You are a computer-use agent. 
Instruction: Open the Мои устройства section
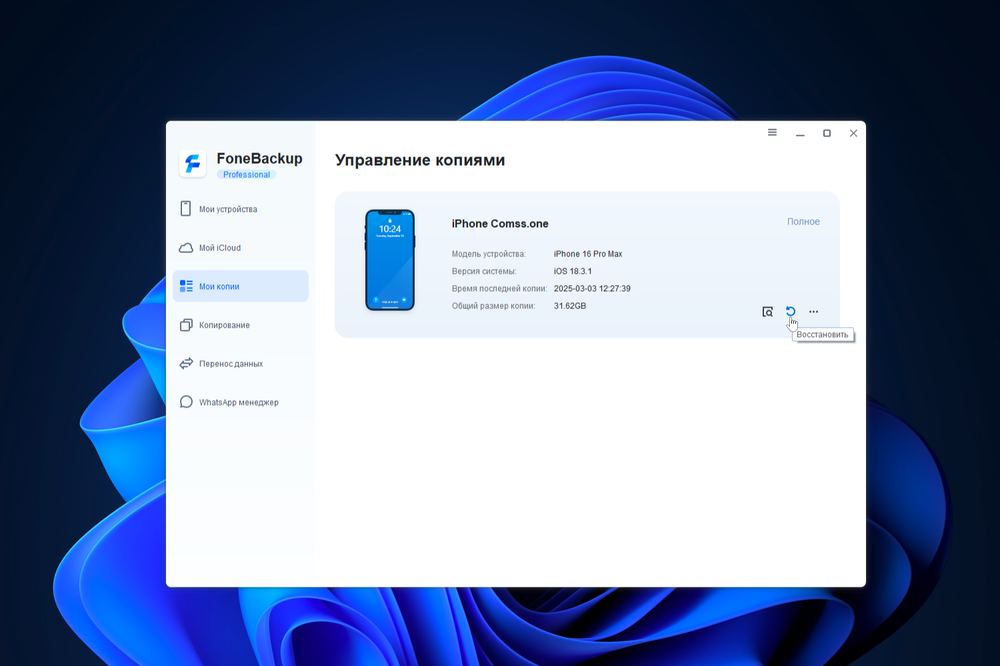240,209
